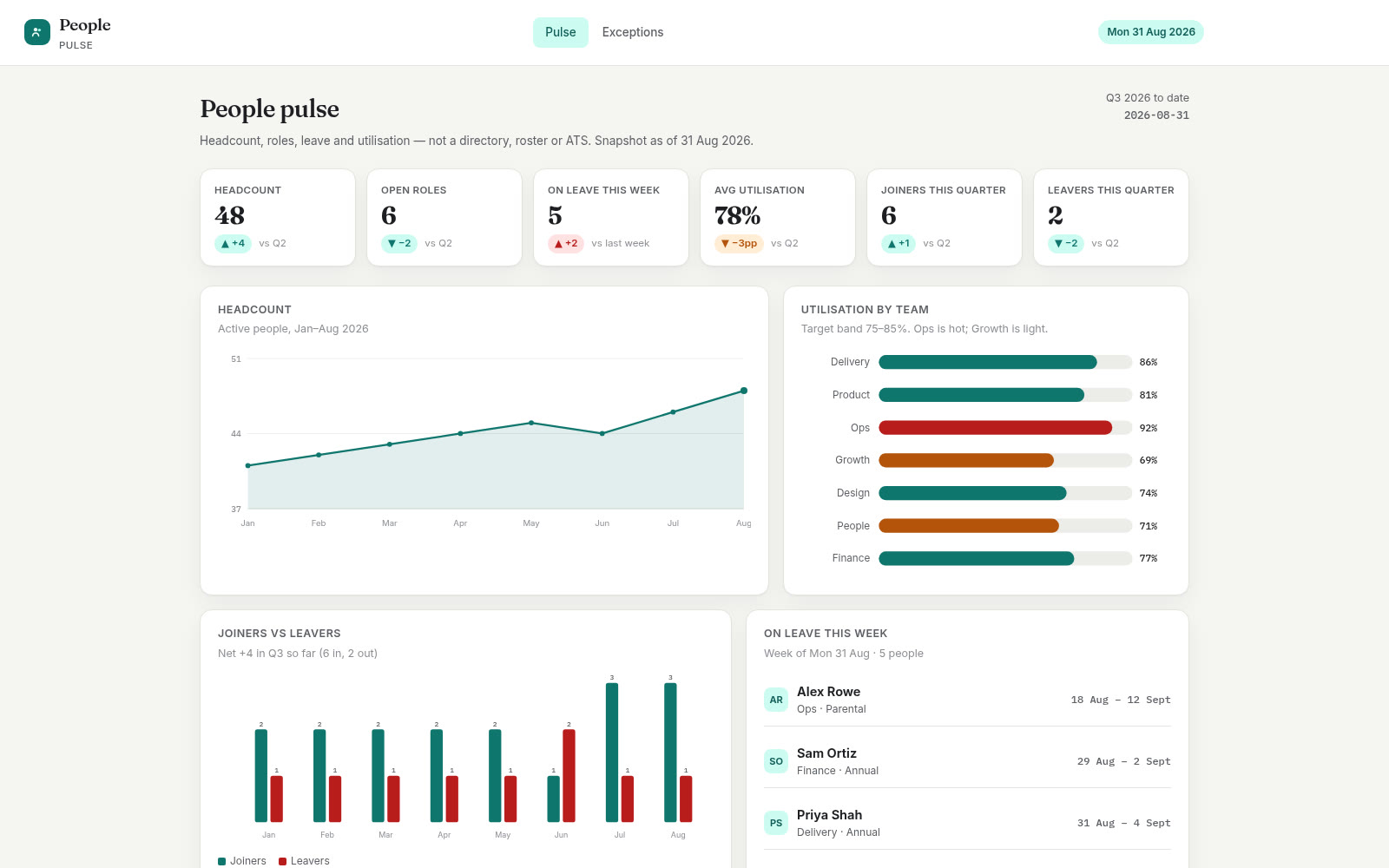Select the Joiners This Quarter value 6
This screenshot has height=868, width=1389.
tap(889, 215)
